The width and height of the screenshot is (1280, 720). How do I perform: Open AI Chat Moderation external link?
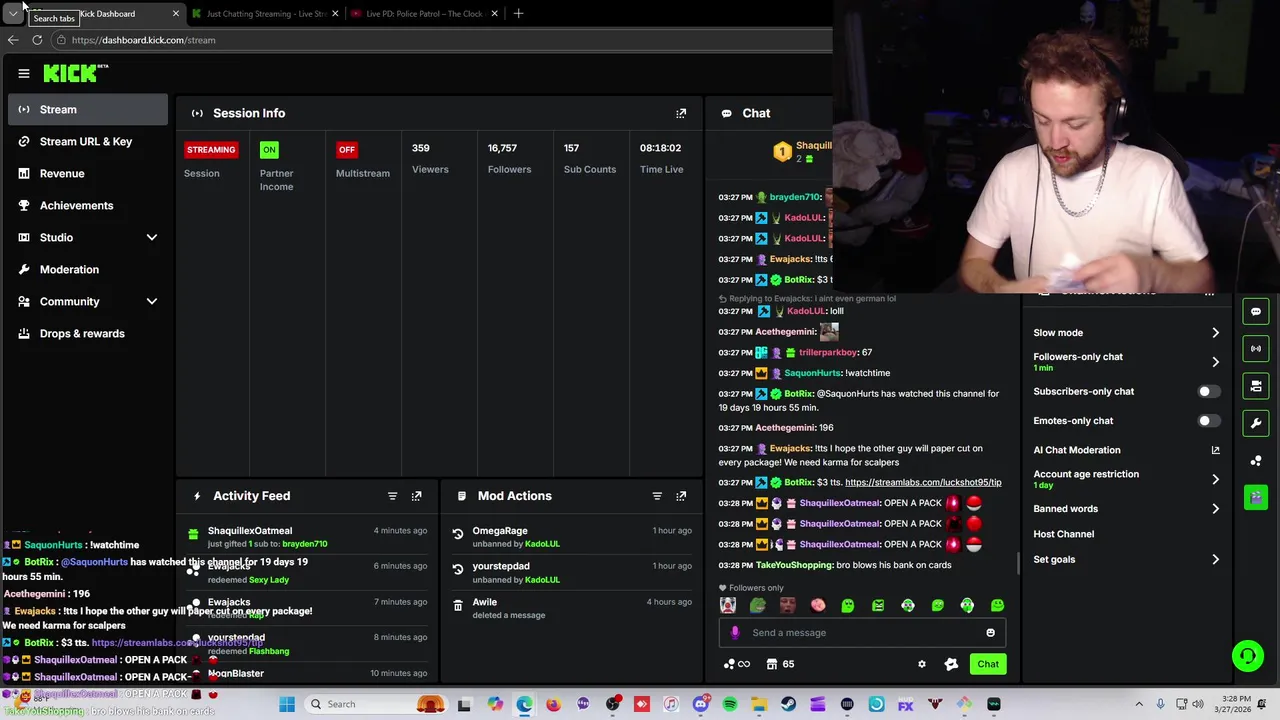pyautogui.click(x=1215, y=450)
